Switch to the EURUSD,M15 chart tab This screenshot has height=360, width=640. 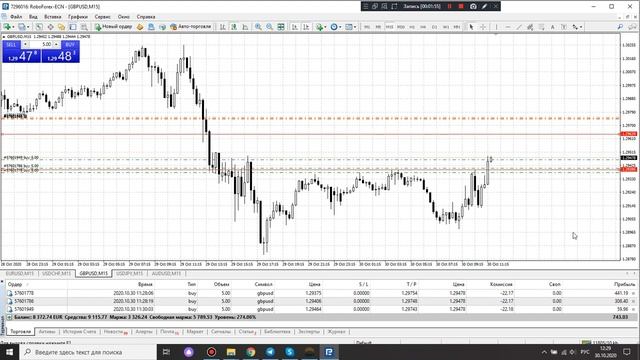20,273
